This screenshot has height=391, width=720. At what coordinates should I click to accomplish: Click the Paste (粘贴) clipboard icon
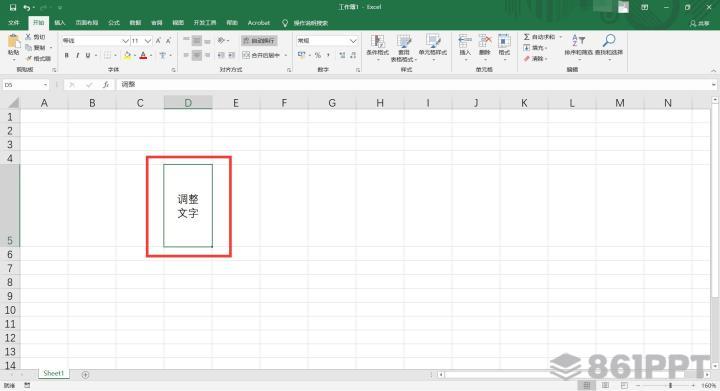14,41
